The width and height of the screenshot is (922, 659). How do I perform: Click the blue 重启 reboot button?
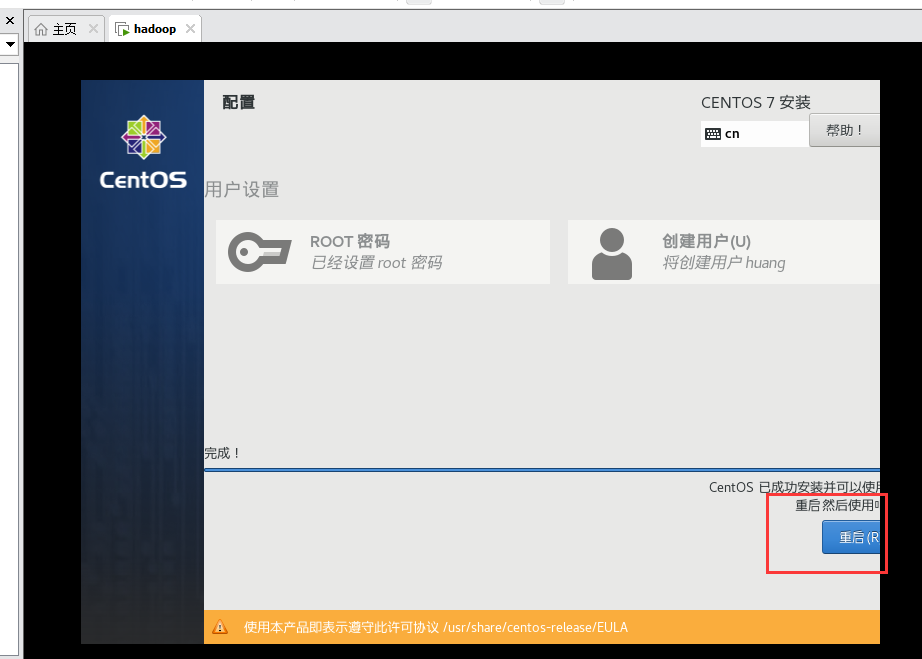(851, 537)
